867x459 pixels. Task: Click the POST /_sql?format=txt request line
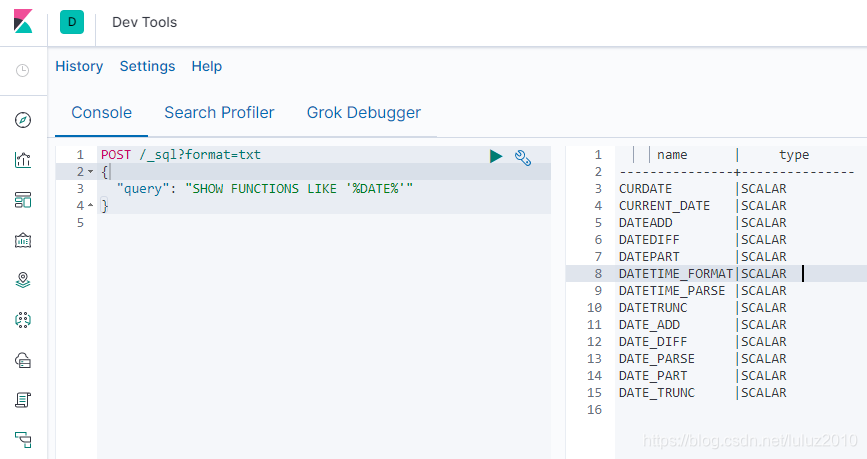[180, 155]
